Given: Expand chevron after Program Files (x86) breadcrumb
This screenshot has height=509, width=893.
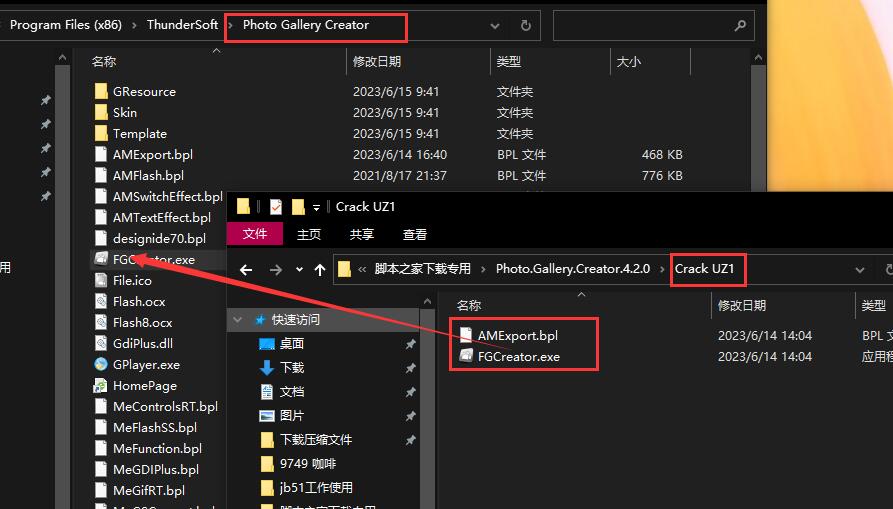Looking at the screenshot, I should (x=134, y=26).
